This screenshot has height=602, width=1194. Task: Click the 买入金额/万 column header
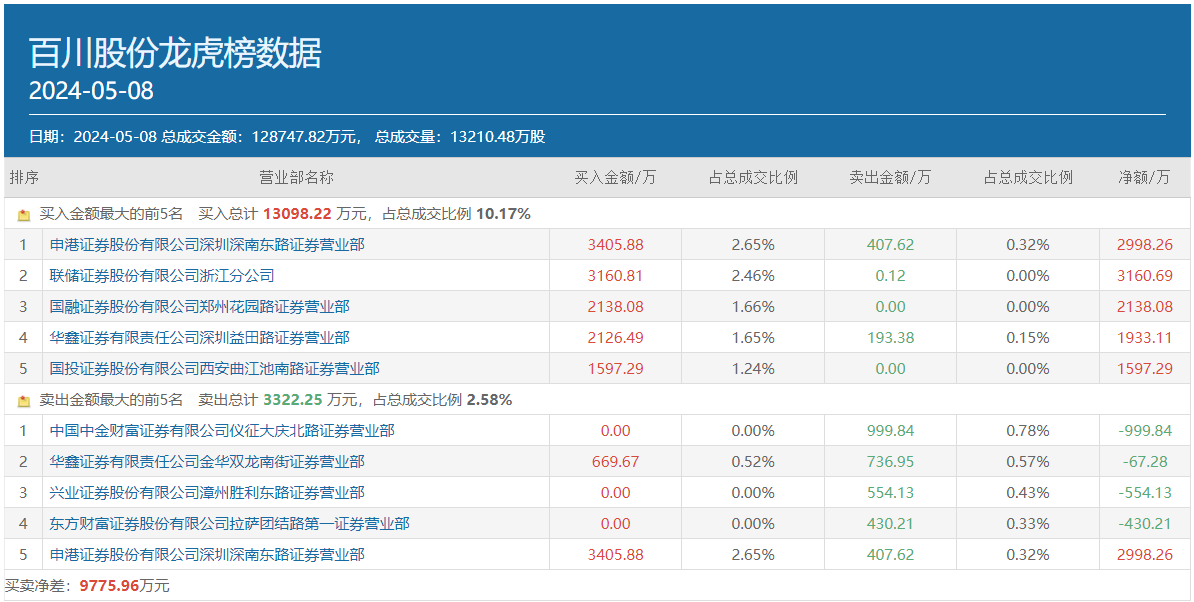coord(615,178)
